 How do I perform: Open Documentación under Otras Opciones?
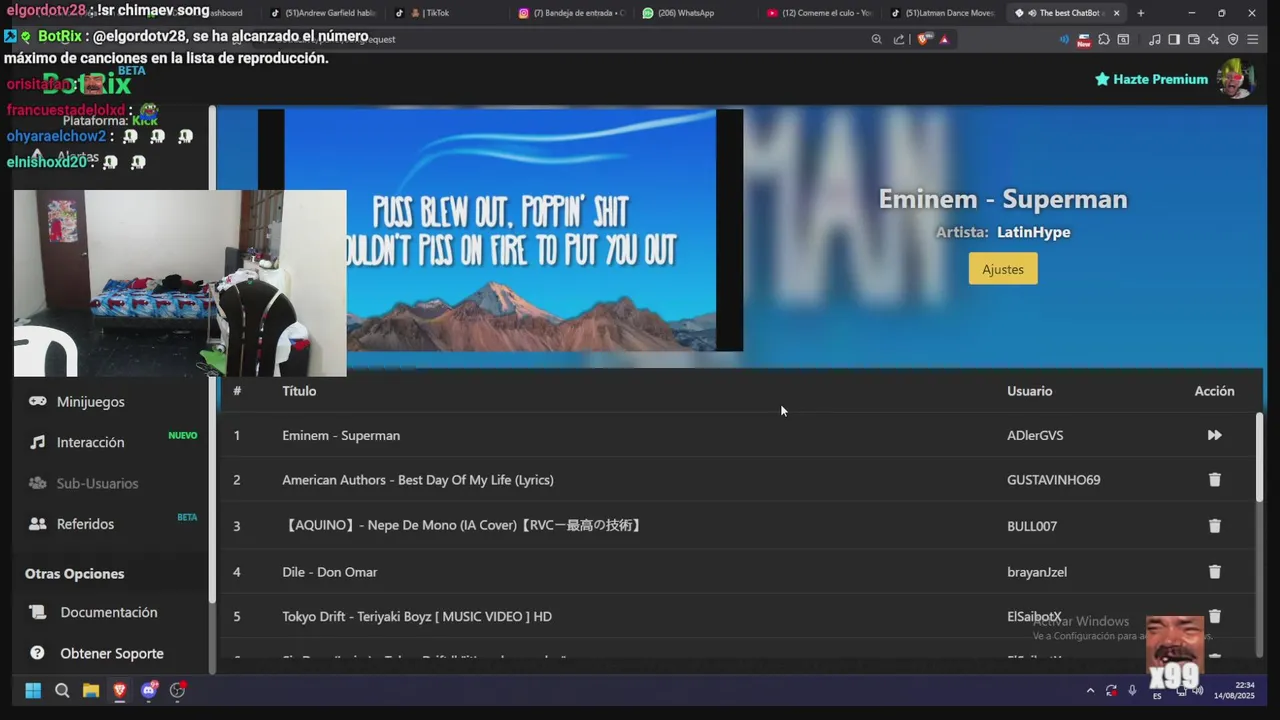(109, 612)
